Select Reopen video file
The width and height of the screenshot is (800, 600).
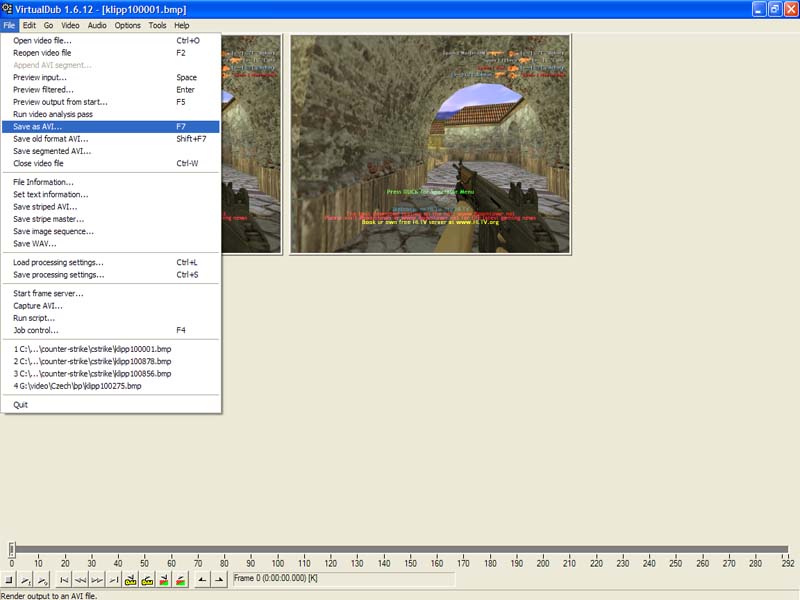tap(111, 53)
